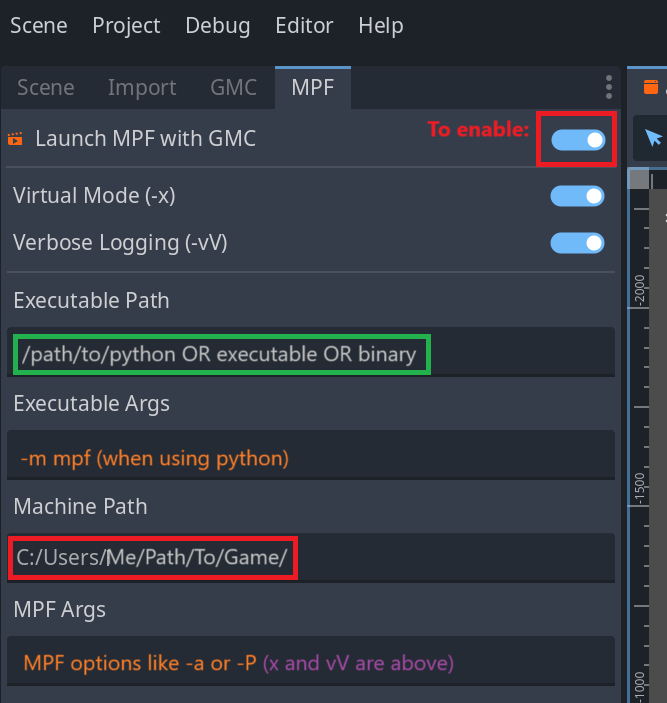Open the Debug menu

click(x=218, y=25)
